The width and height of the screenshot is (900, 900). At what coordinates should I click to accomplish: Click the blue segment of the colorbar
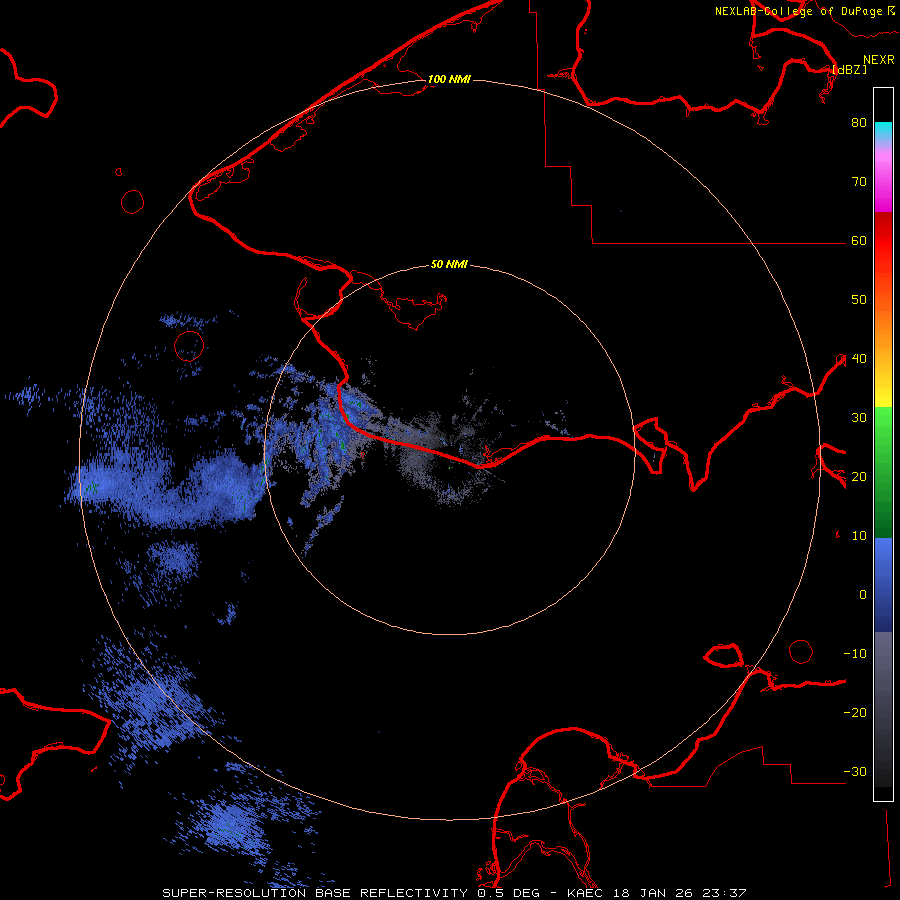[883, 585]
